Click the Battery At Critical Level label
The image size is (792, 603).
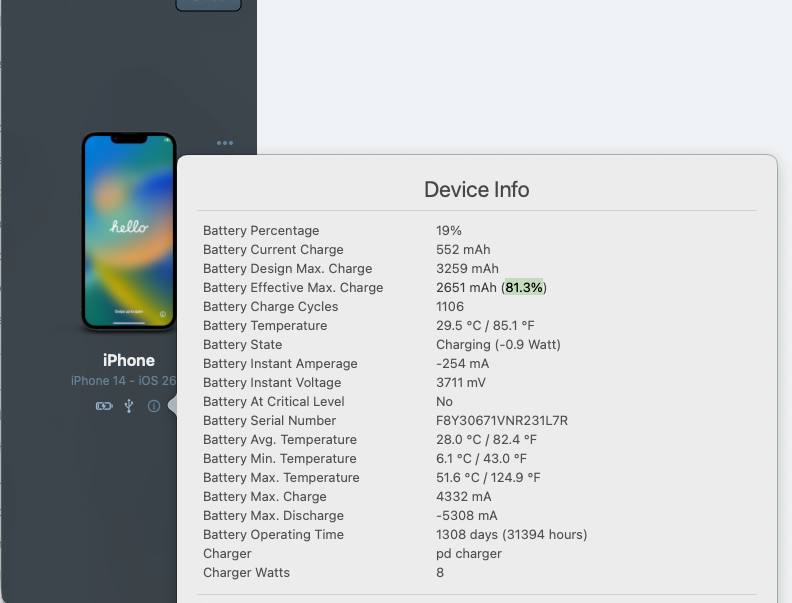[274, 401]
